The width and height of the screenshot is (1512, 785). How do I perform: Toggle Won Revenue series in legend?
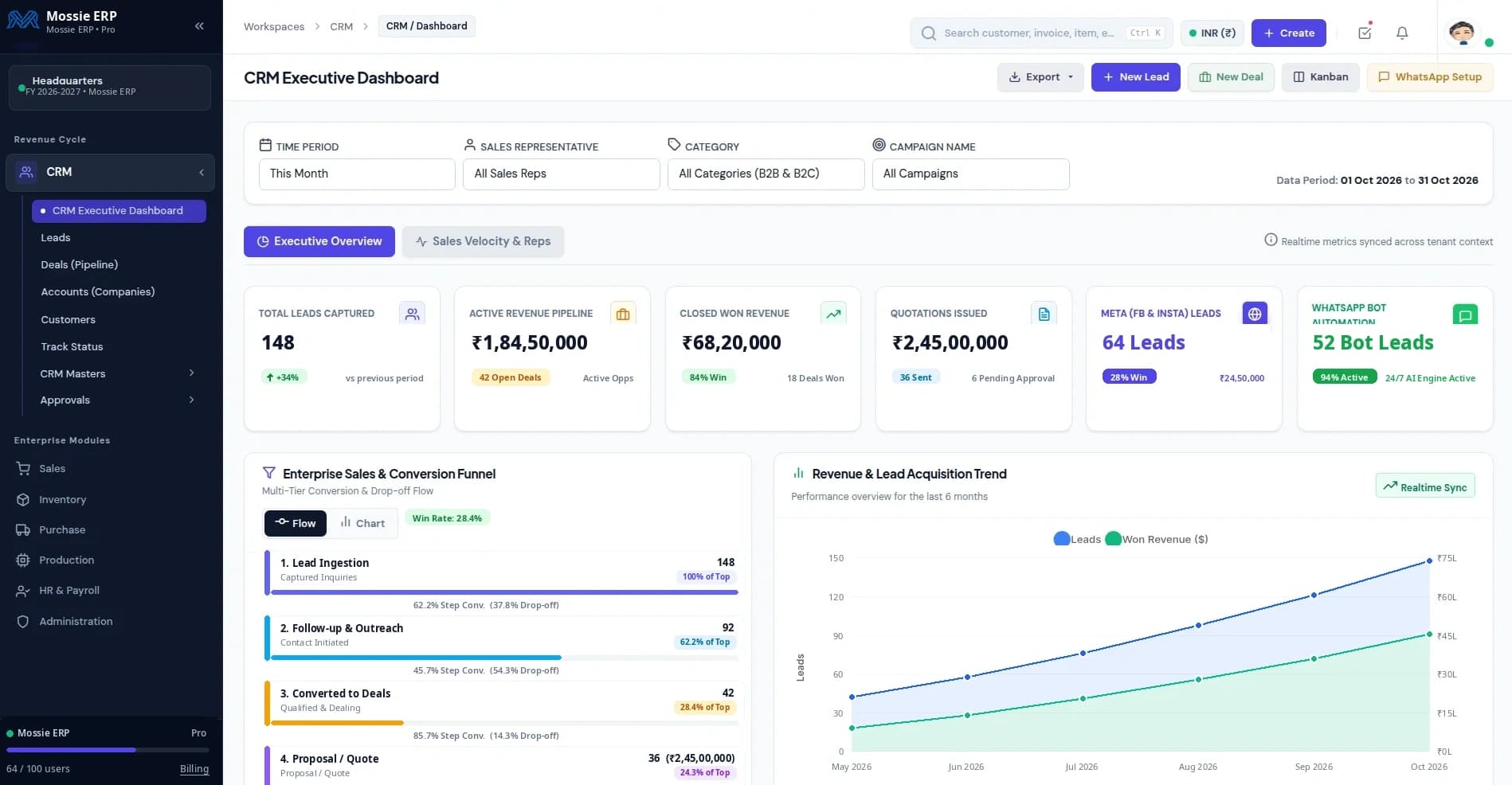tap(1157, 539)
